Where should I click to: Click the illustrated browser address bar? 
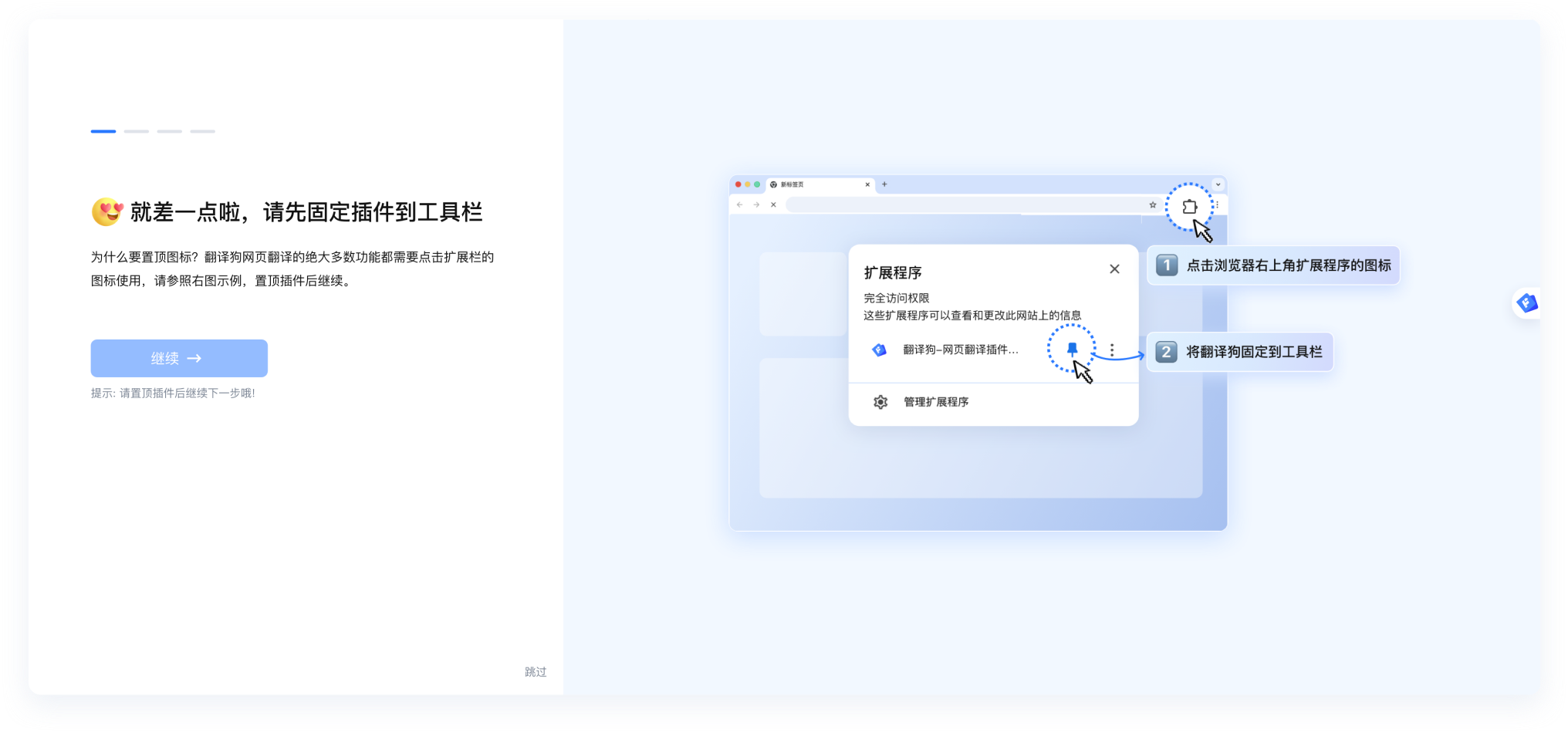(965, 205)
